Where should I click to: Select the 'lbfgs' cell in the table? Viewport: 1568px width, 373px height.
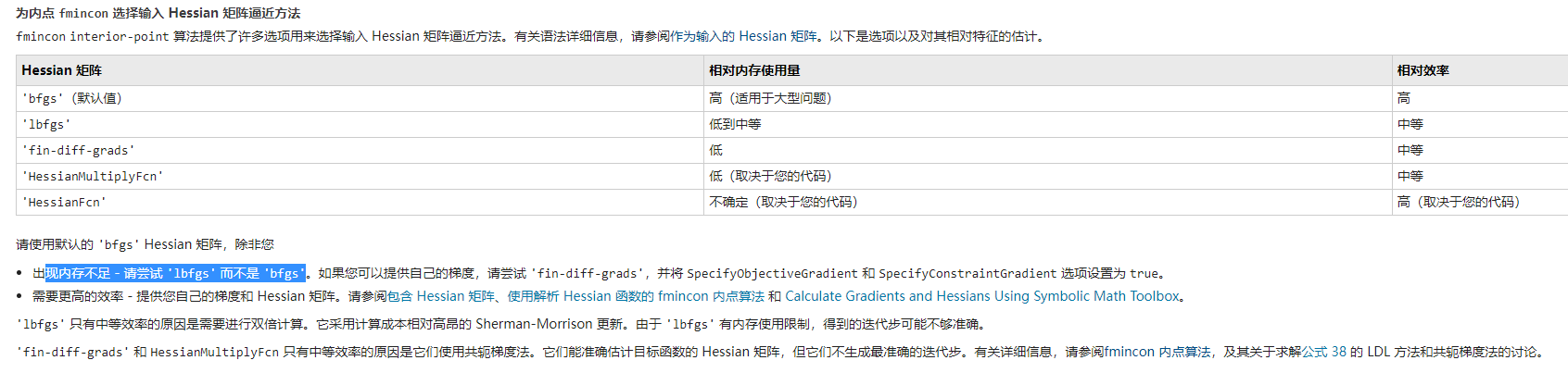click(x=47, y=124)
